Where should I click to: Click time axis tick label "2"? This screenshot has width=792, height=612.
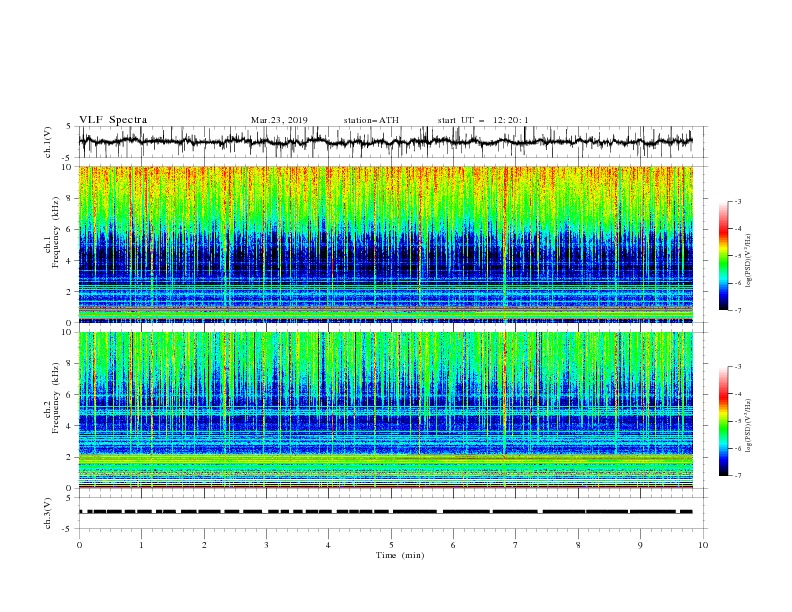click(204, 545)
